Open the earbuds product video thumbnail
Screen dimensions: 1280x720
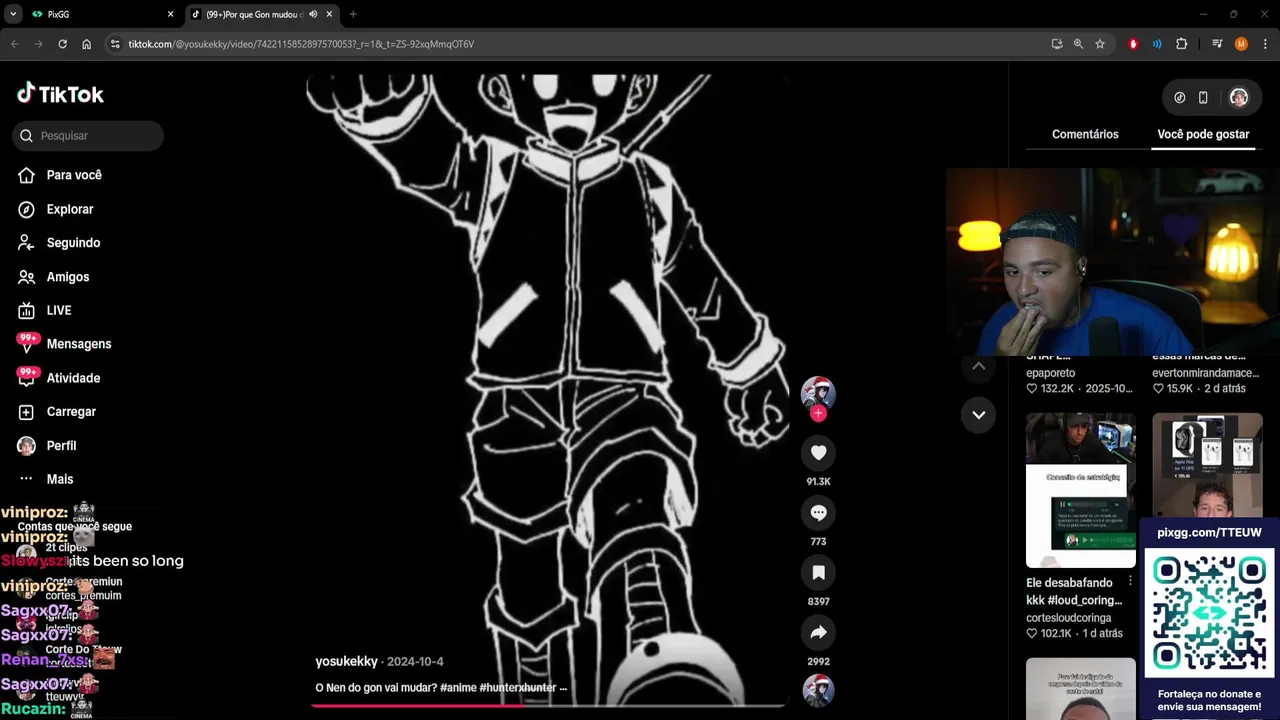(1207, 466)
